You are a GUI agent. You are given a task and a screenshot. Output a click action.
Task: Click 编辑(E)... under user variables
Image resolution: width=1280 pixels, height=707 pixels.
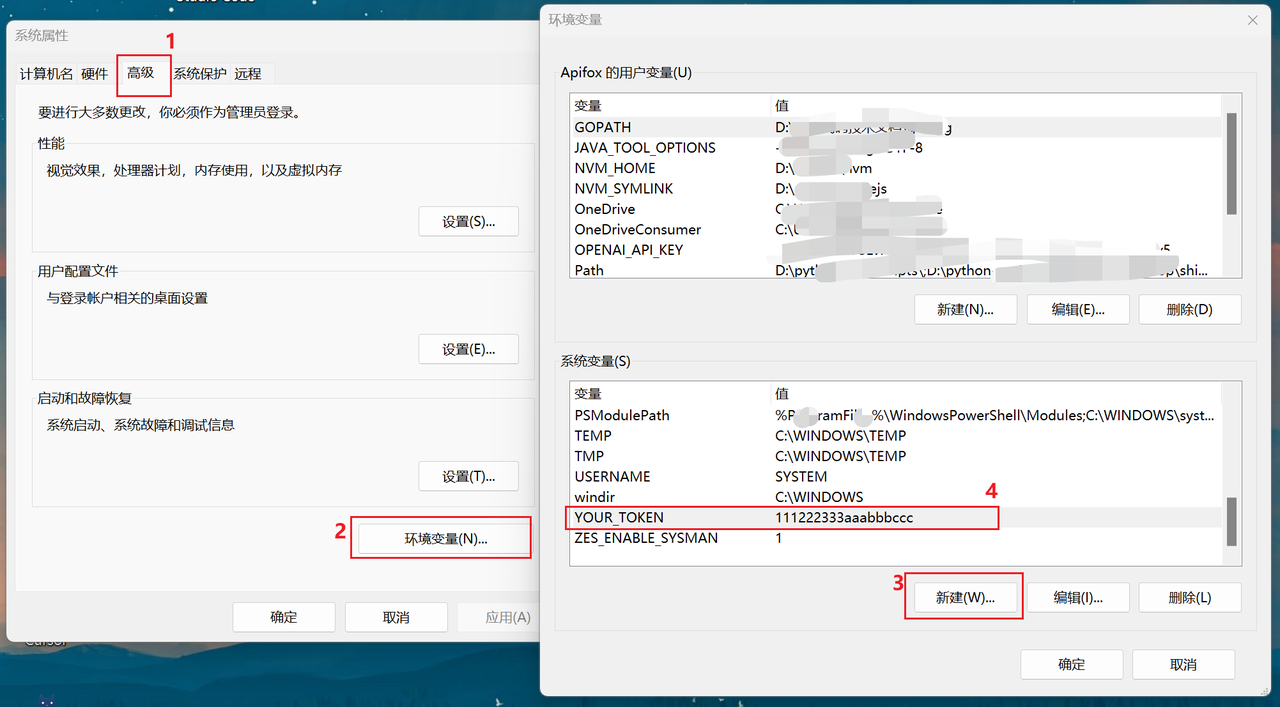pos(1078,309)
